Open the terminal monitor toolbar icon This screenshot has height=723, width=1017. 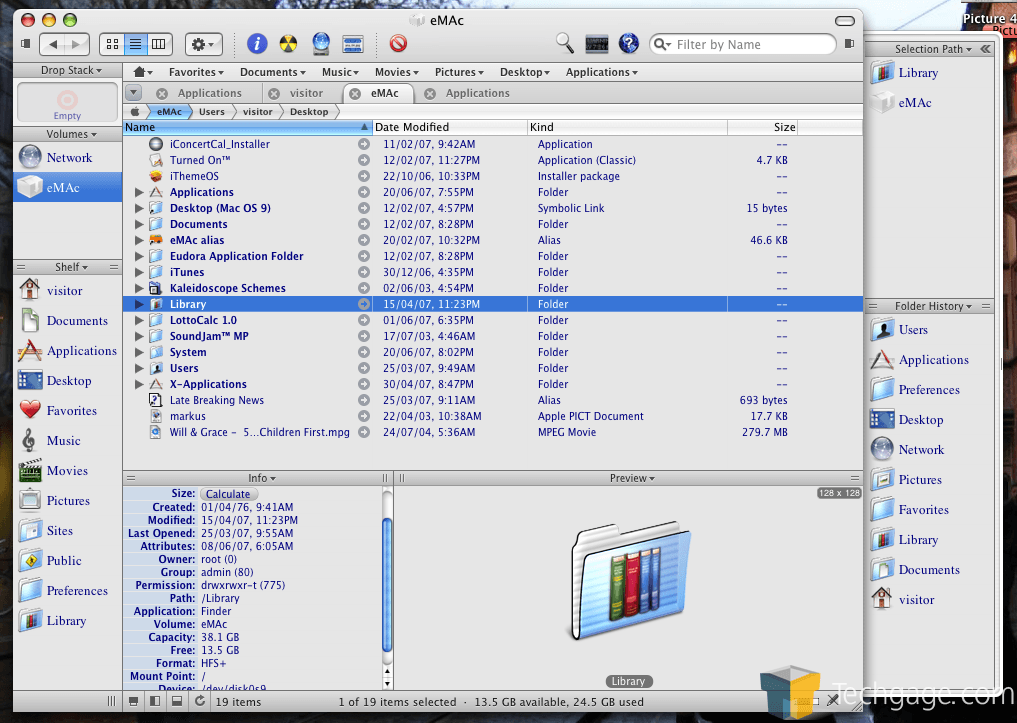tap(597, 44)
